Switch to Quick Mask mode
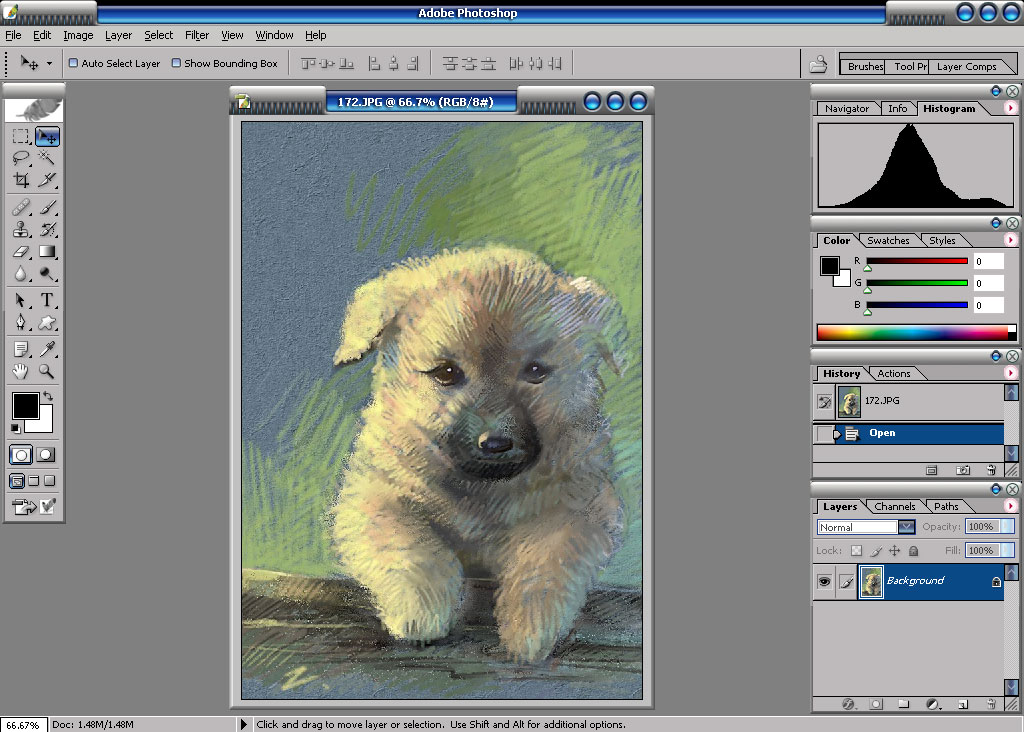Image resolution: width=1024 pixels, height=732 pixels. (x=45, y=455)
